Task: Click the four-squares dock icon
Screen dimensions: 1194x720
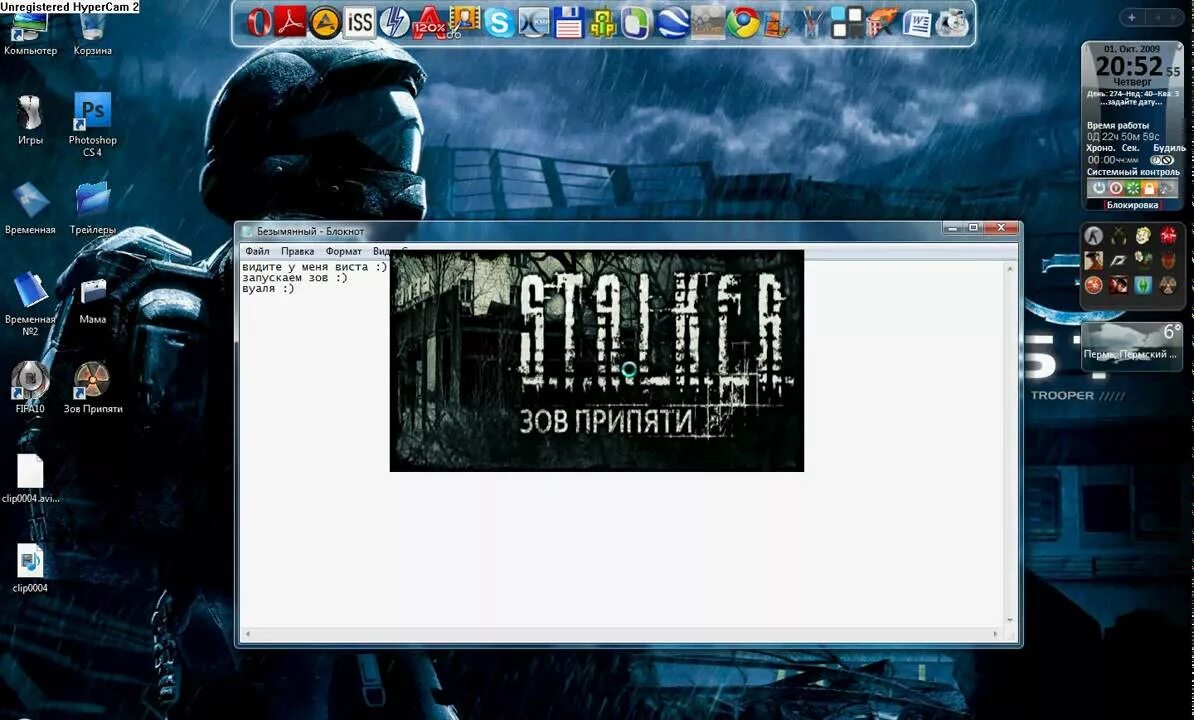Action: [x=846, y=23]
